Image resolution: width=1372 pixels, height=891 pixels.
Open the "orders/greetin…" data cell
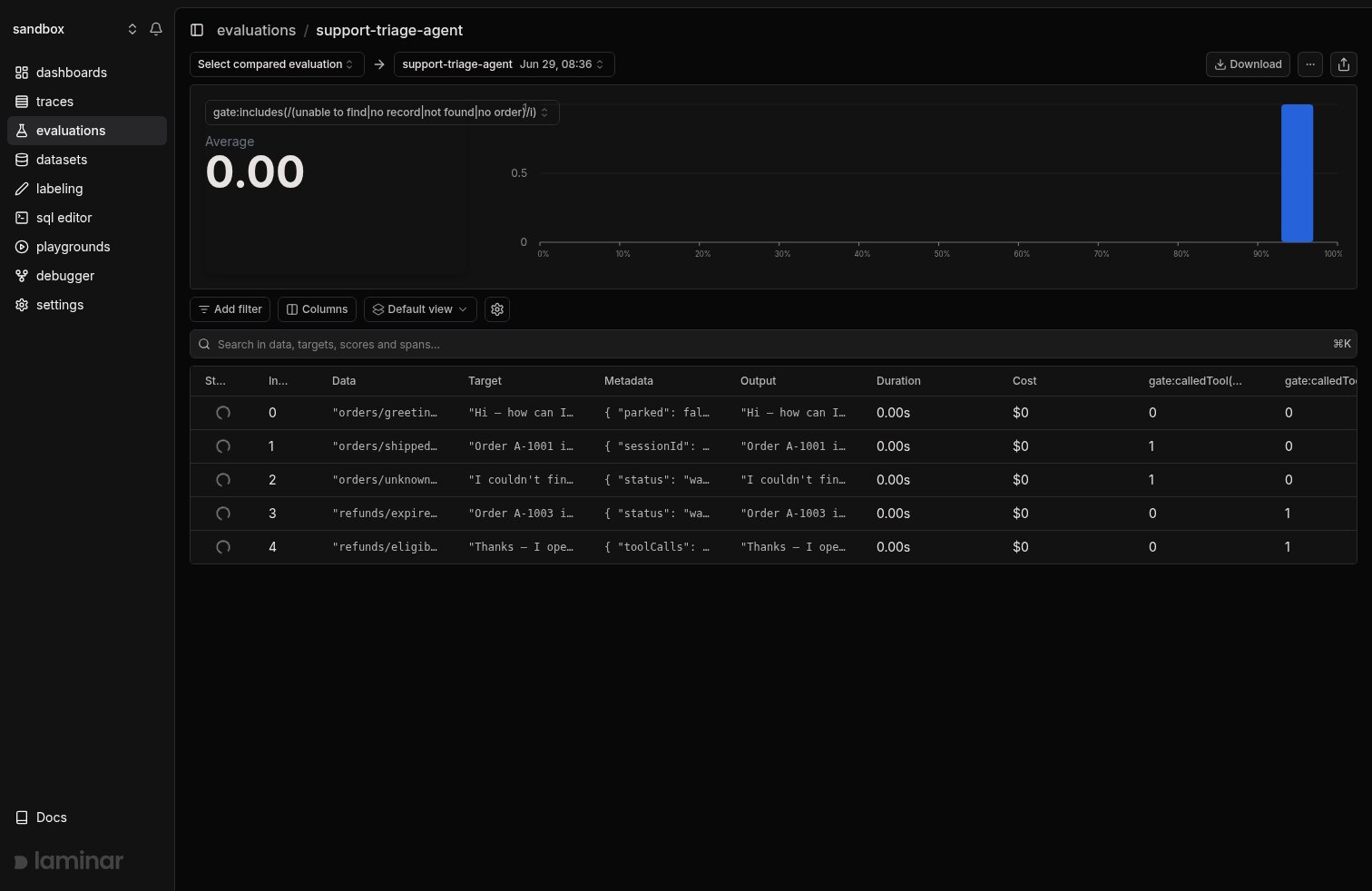(x=385, y=413)
